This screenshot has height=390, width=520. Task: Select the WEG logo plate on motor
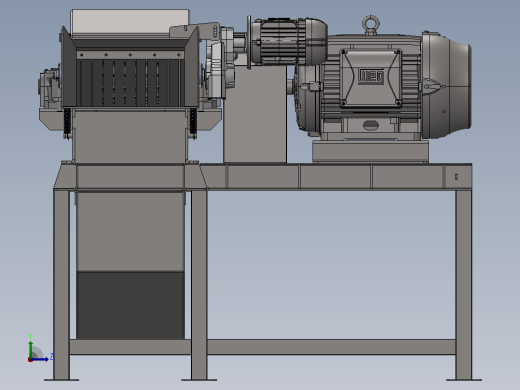point(371,77)
